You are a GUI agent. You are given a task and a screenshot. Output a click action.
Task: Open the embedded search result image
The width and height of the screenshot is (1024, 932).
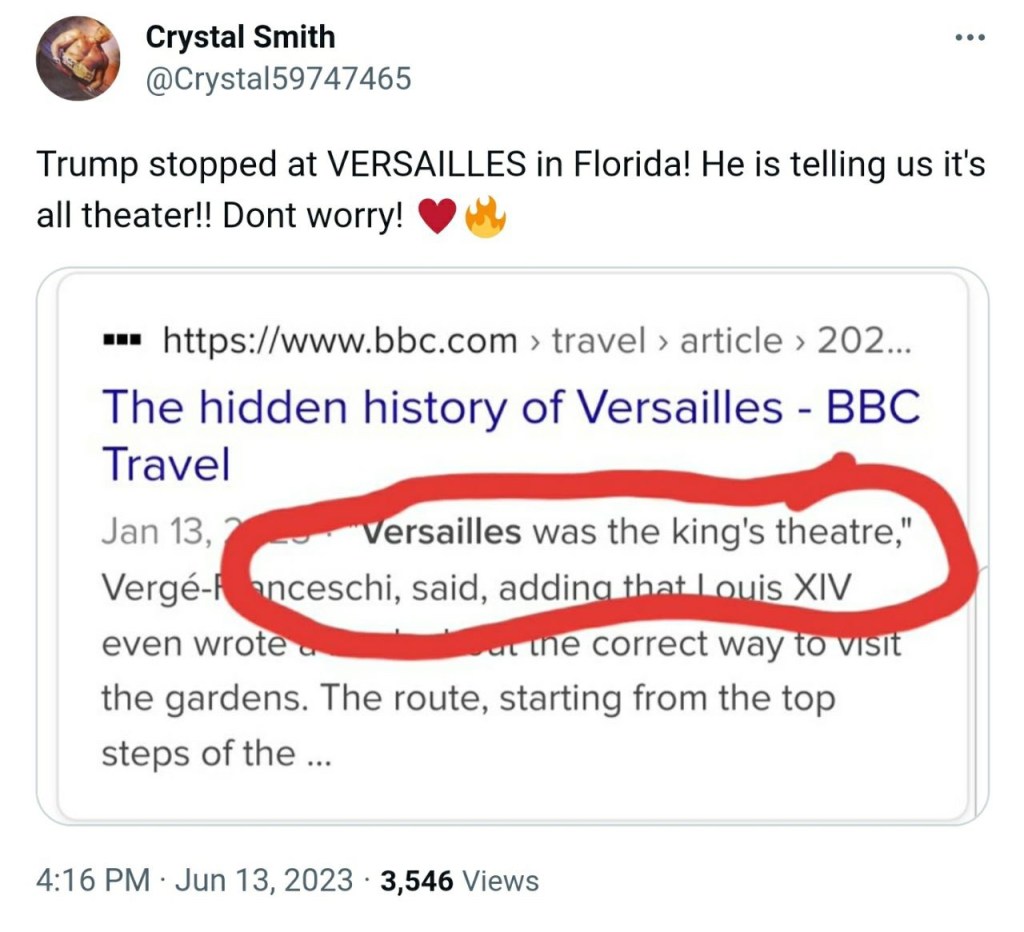(513, 546)
